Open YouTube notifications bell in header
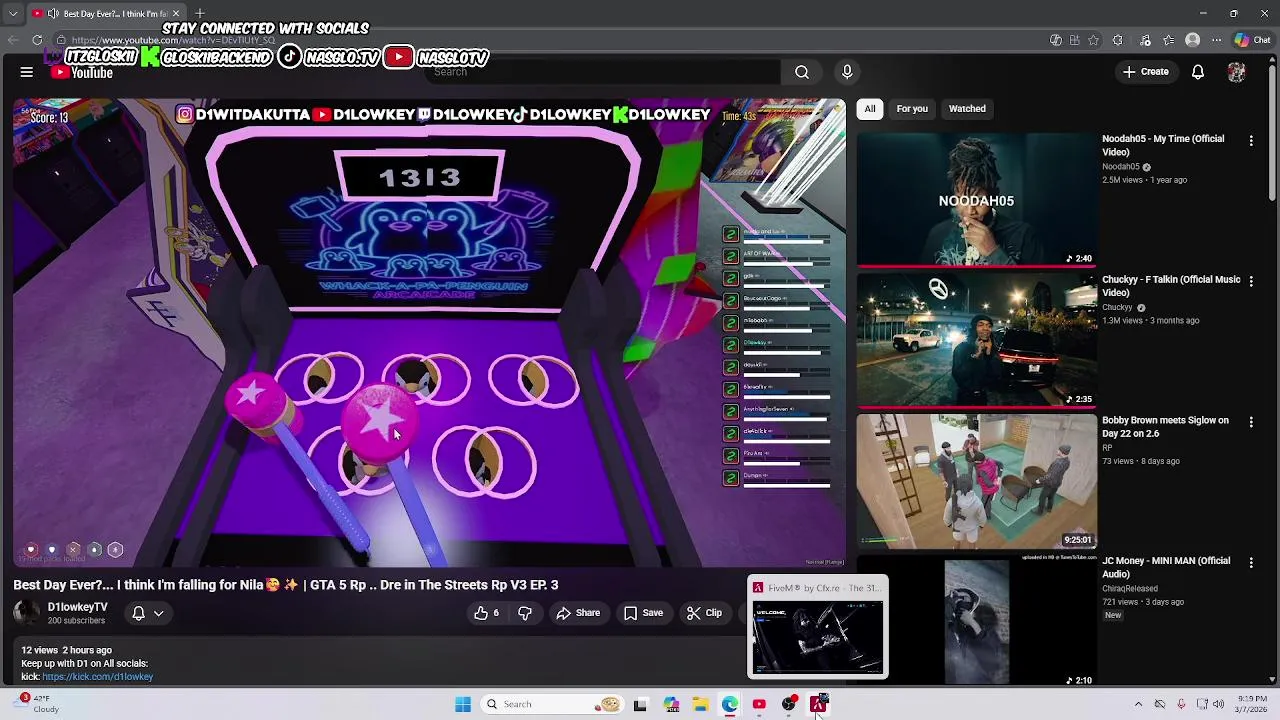Screen dimensions: 1280x720 pos(1198,72)
